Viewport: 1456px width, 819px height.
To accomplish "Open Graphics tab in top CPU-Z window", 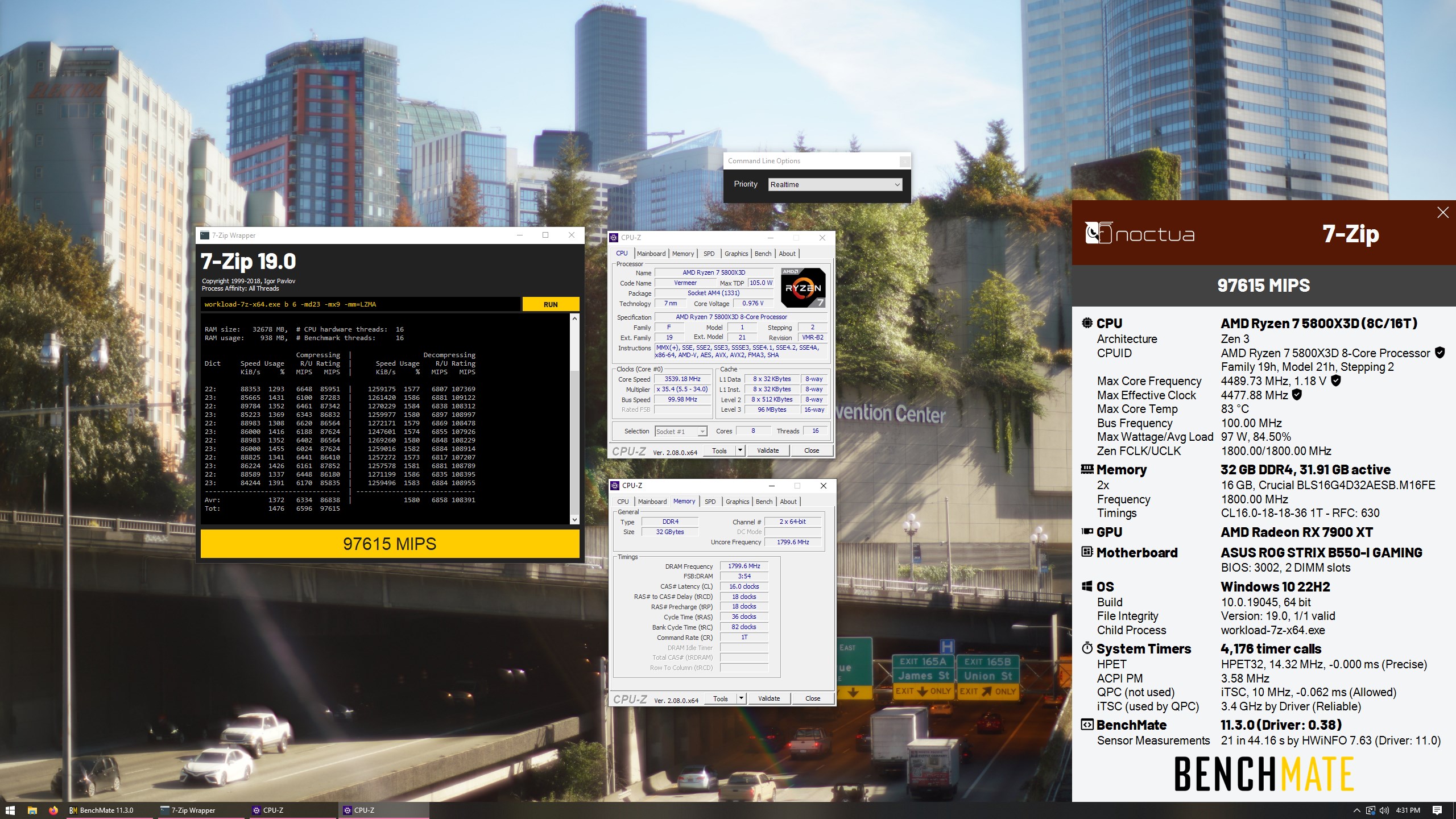I will 736,254.
